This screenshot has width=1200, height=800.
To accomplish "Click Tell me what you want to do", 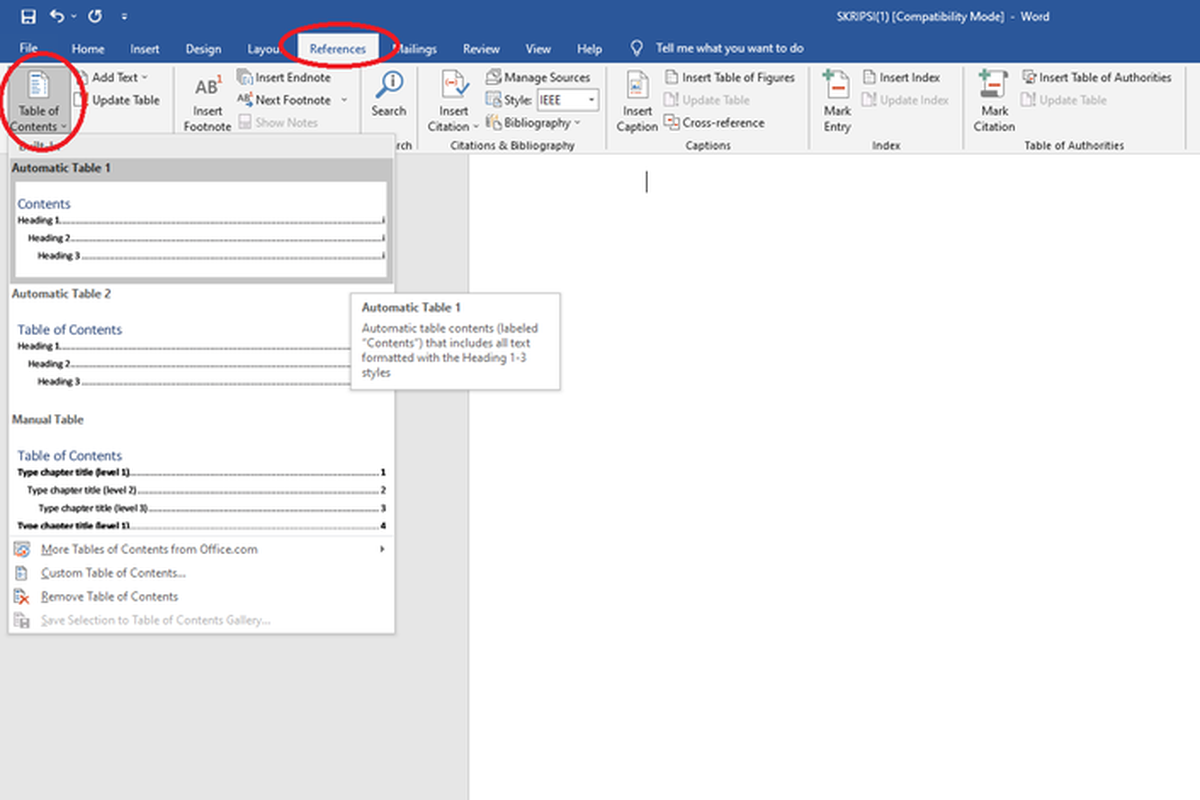I will coord(717,48).
